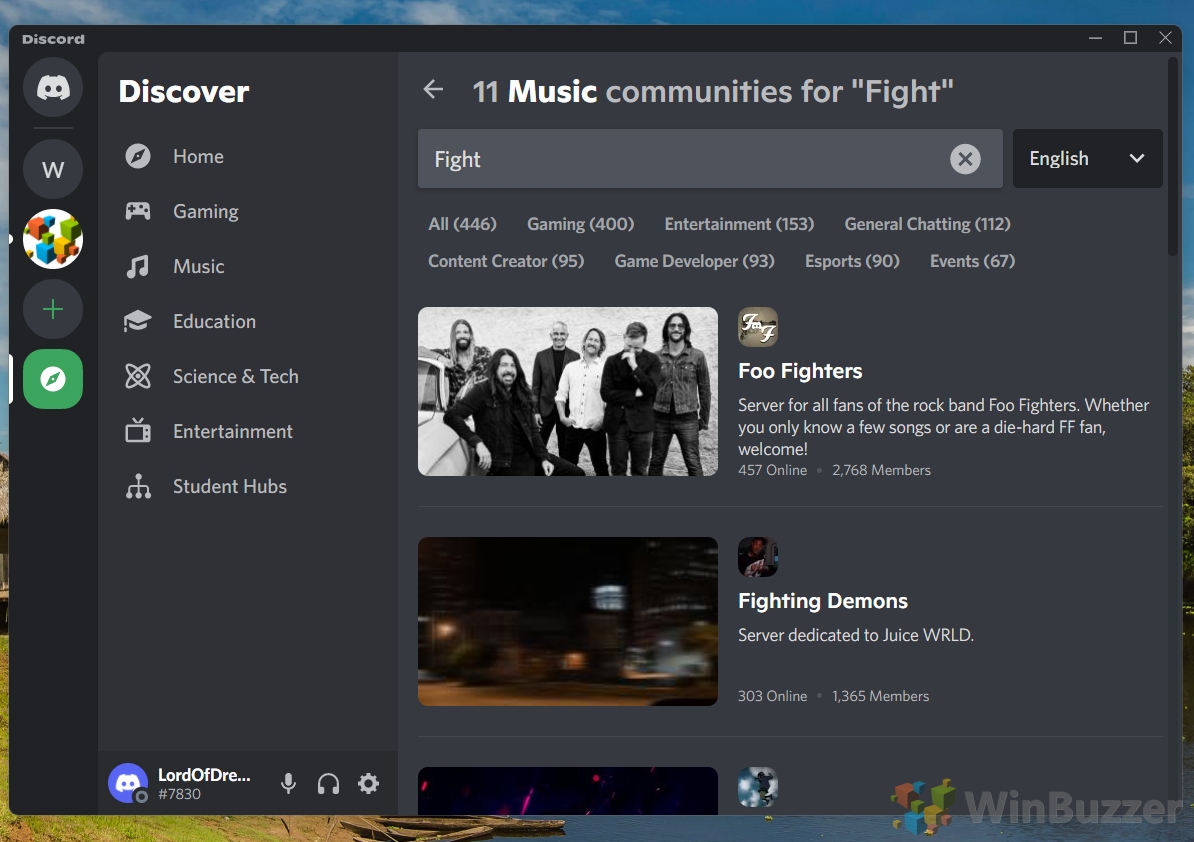
Task: Open the Entertainment category in the Discover sidebar
Action: click(x=248, y=431)
